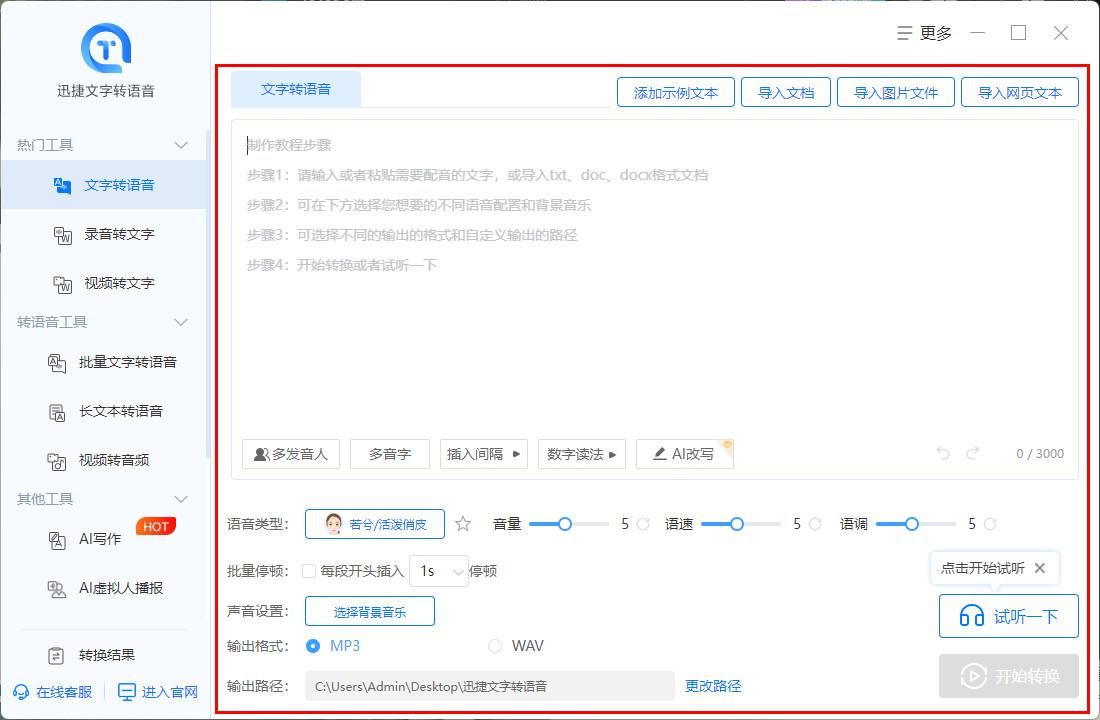
Task: Click the 转换结果 sidebar icon
Action: [x=56, y=655]
